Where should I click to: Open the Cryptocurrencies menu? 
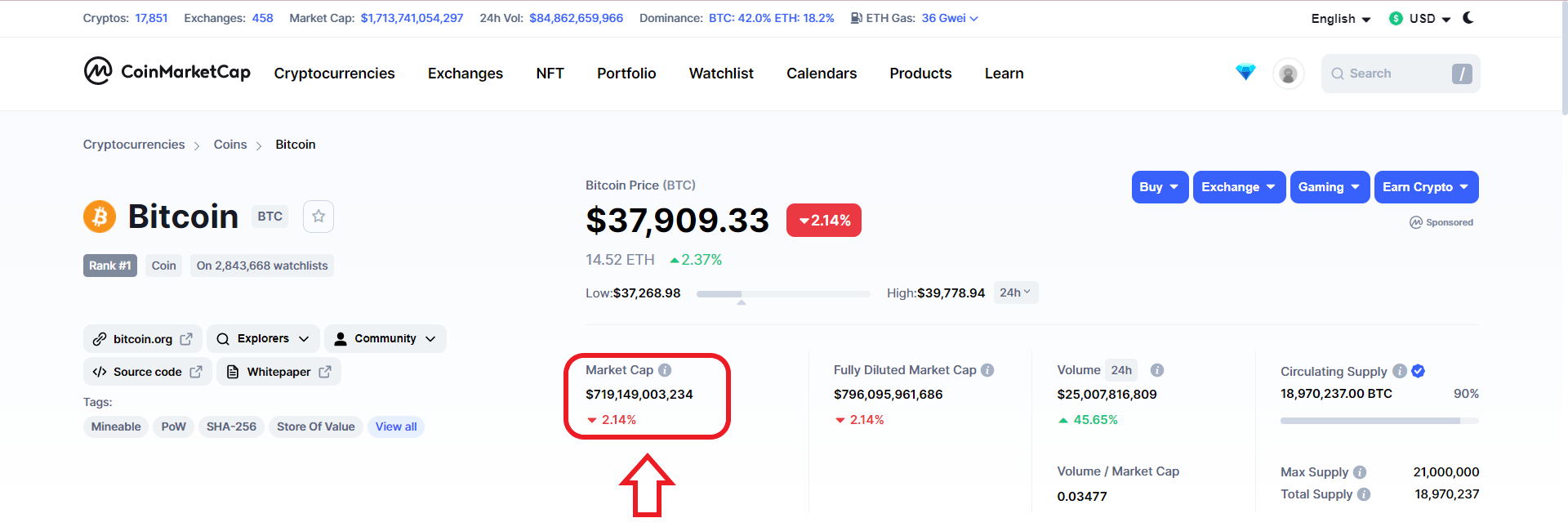[x=334, y=74]
